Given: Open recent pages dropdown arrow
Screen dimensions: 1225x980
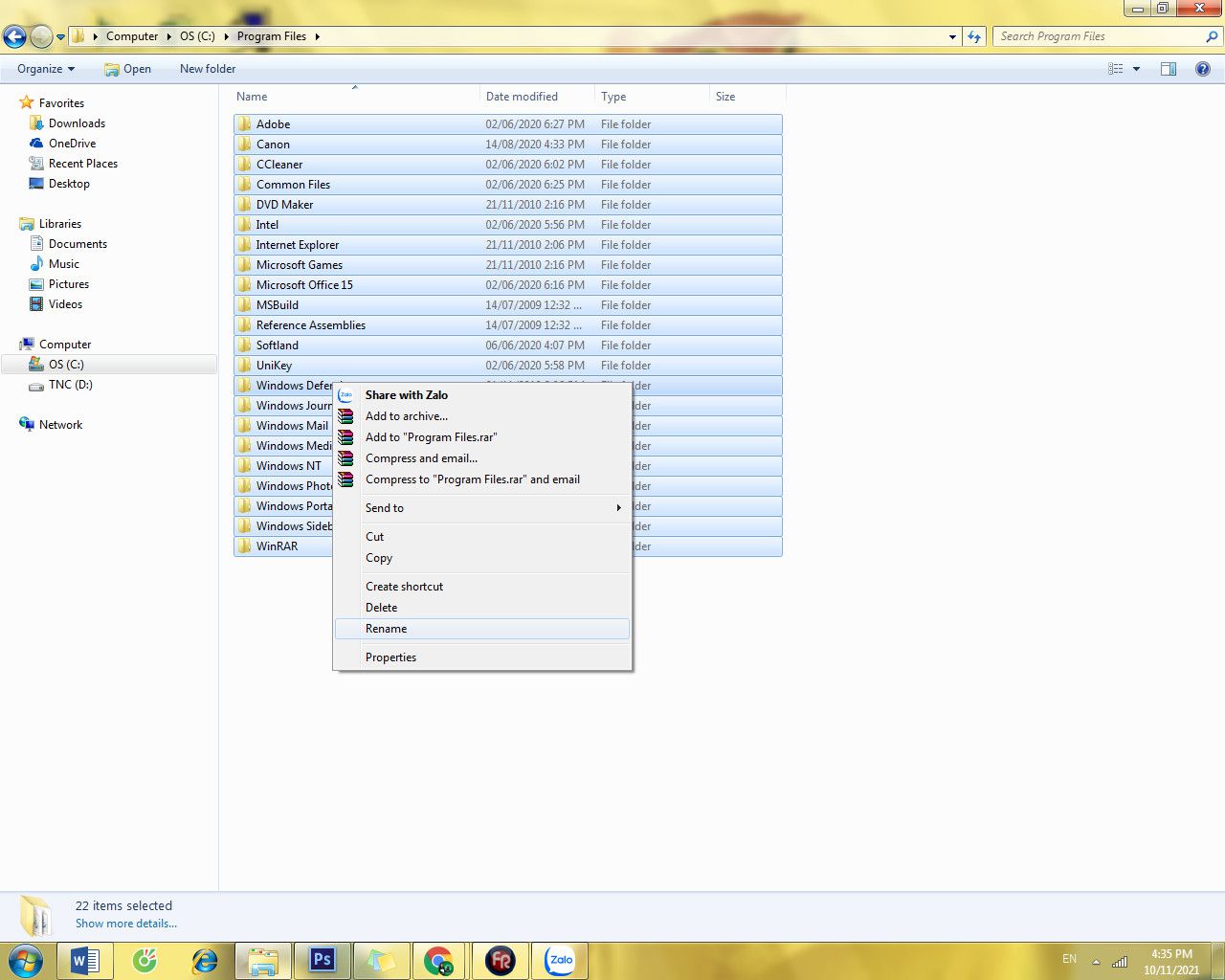Looking at the screenshot, I should pos(61,37).
